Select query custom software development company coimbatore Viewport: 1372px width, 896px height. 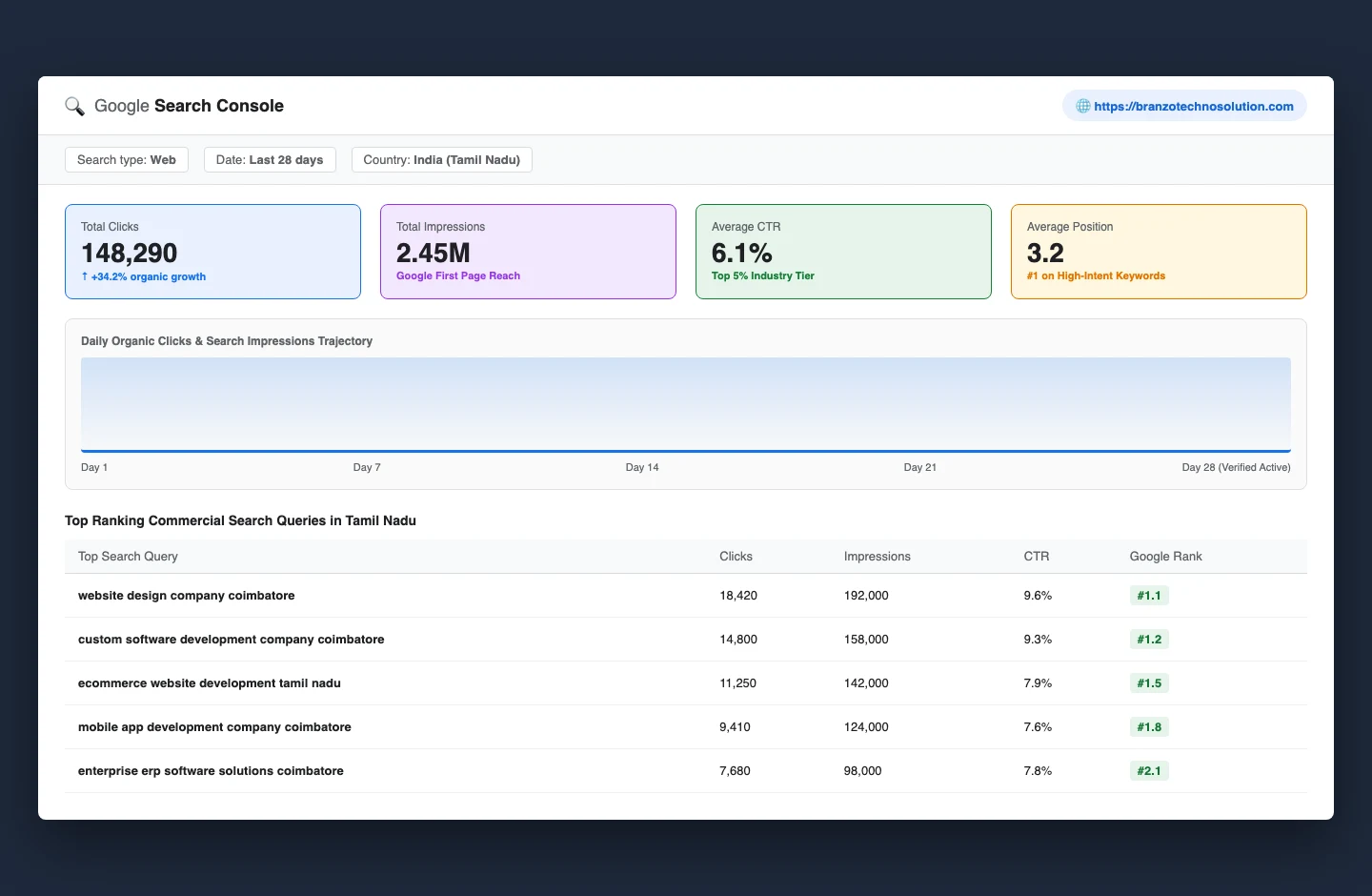click(232, 640)
